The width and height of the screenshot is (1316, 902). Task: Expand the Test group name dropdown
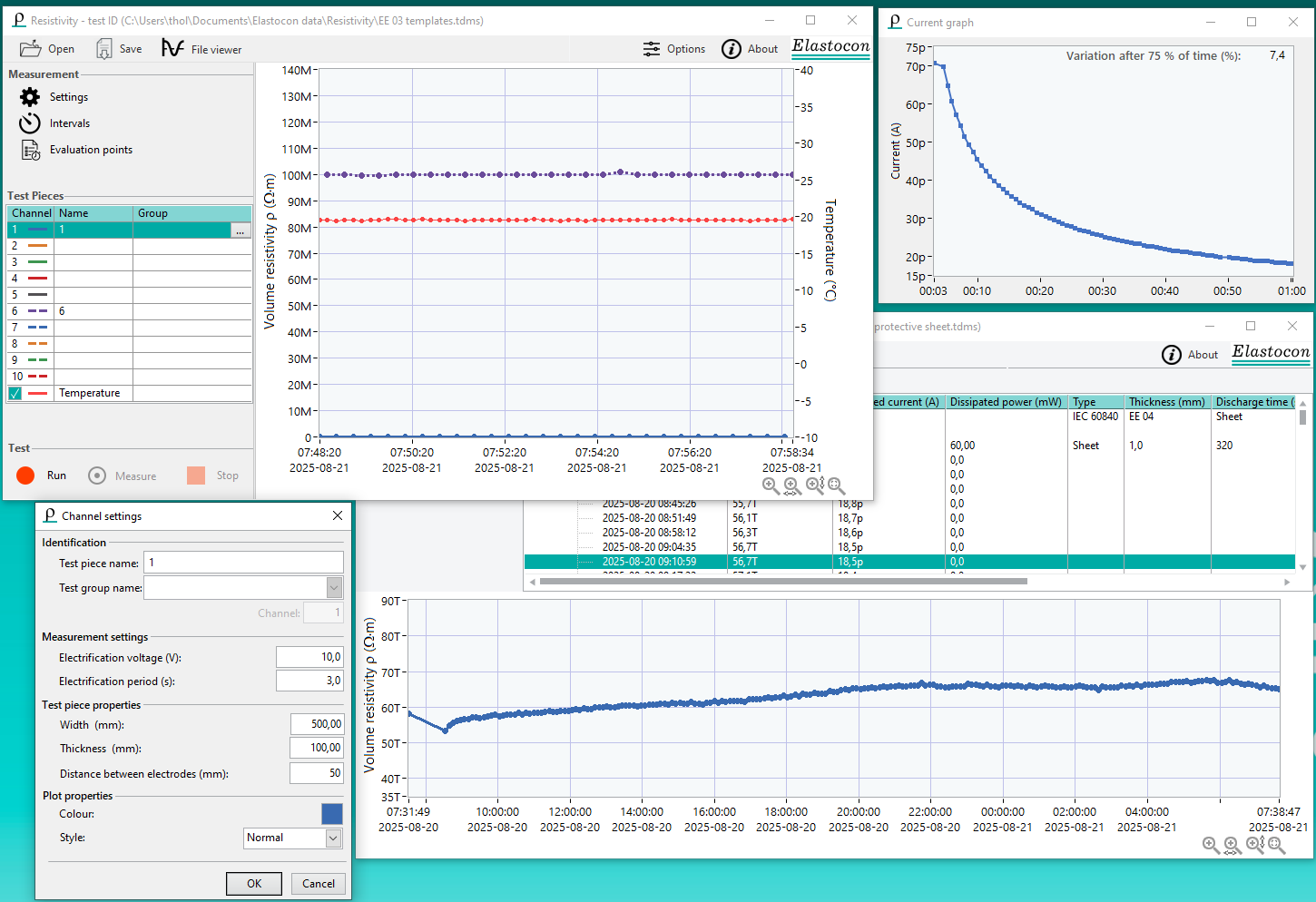(334, 588)
